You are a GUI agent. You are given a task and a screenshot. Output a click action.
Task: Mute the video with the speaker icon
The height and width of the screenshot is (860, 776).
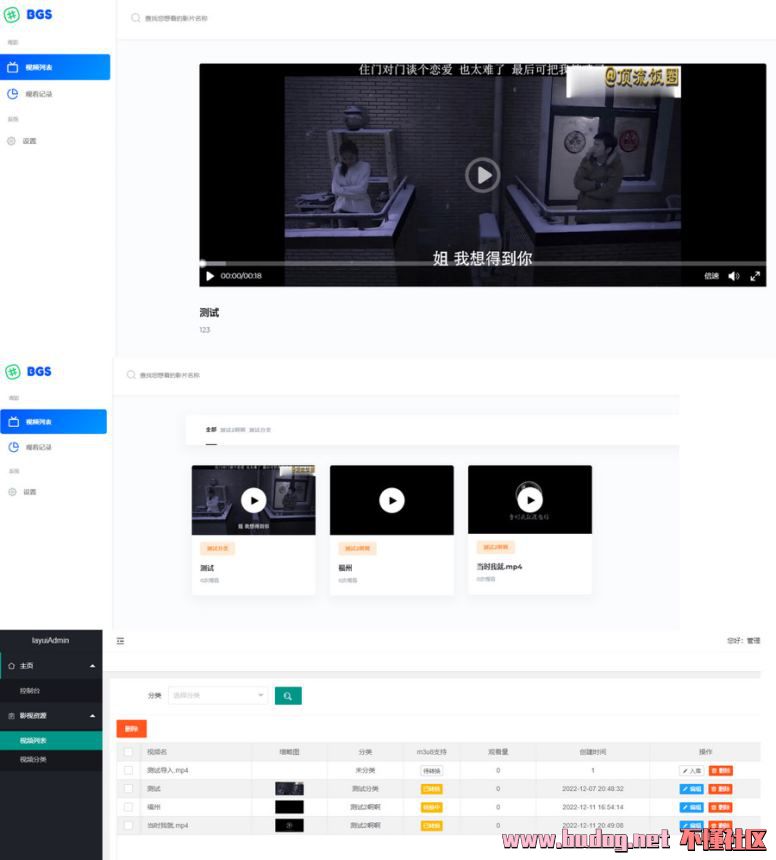point(734,276)
